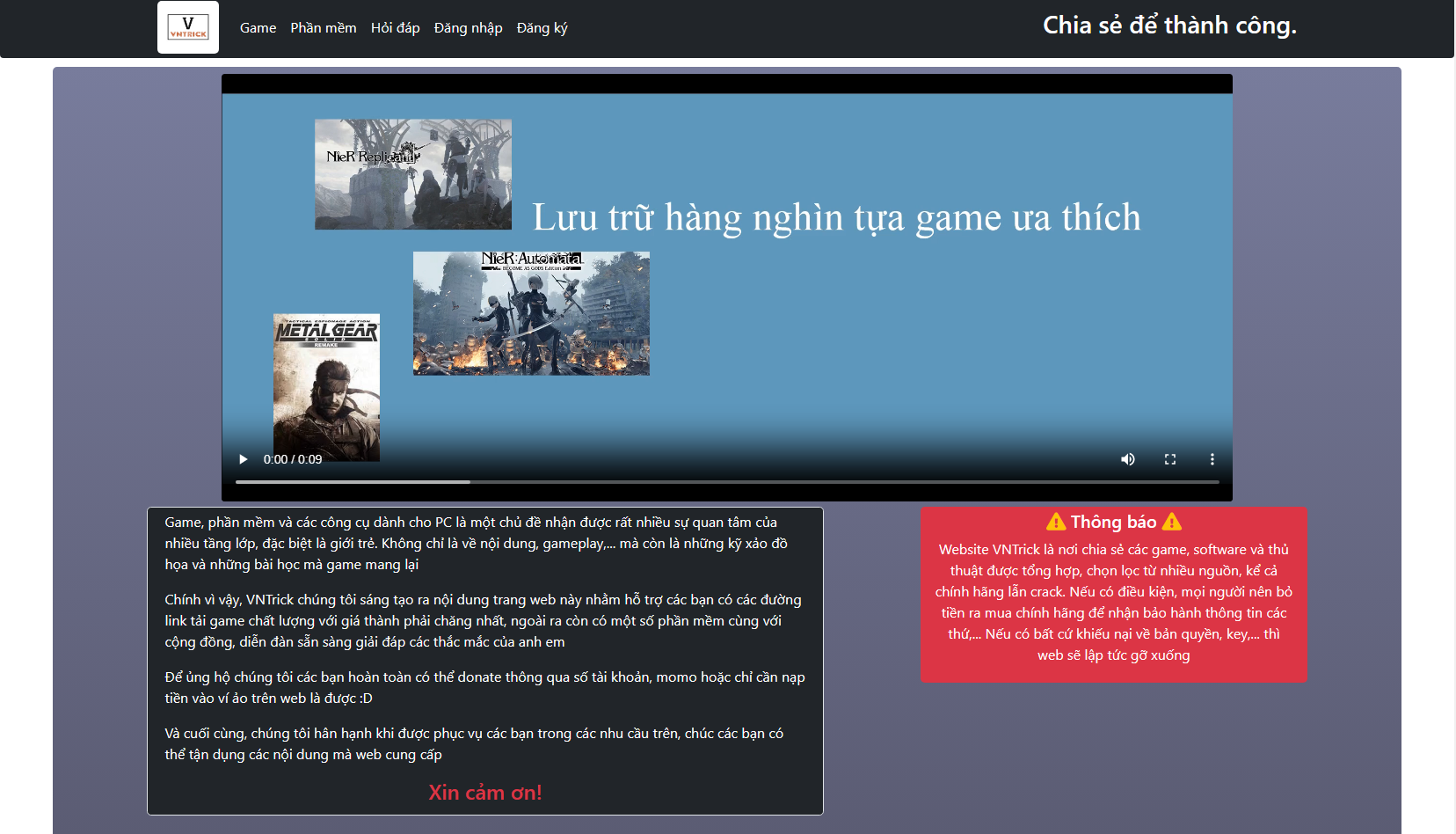Click the warning icon left of Thông báo
Screen dimensions: 1456x834
click(x=1056, y=522)
